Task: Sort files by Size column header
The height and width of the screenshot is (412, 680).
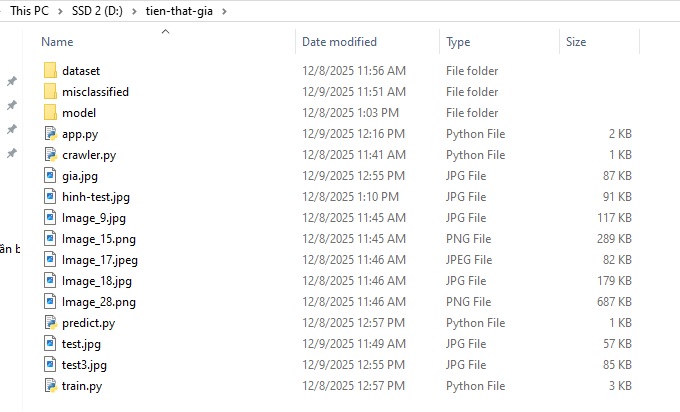Action: 576,42
